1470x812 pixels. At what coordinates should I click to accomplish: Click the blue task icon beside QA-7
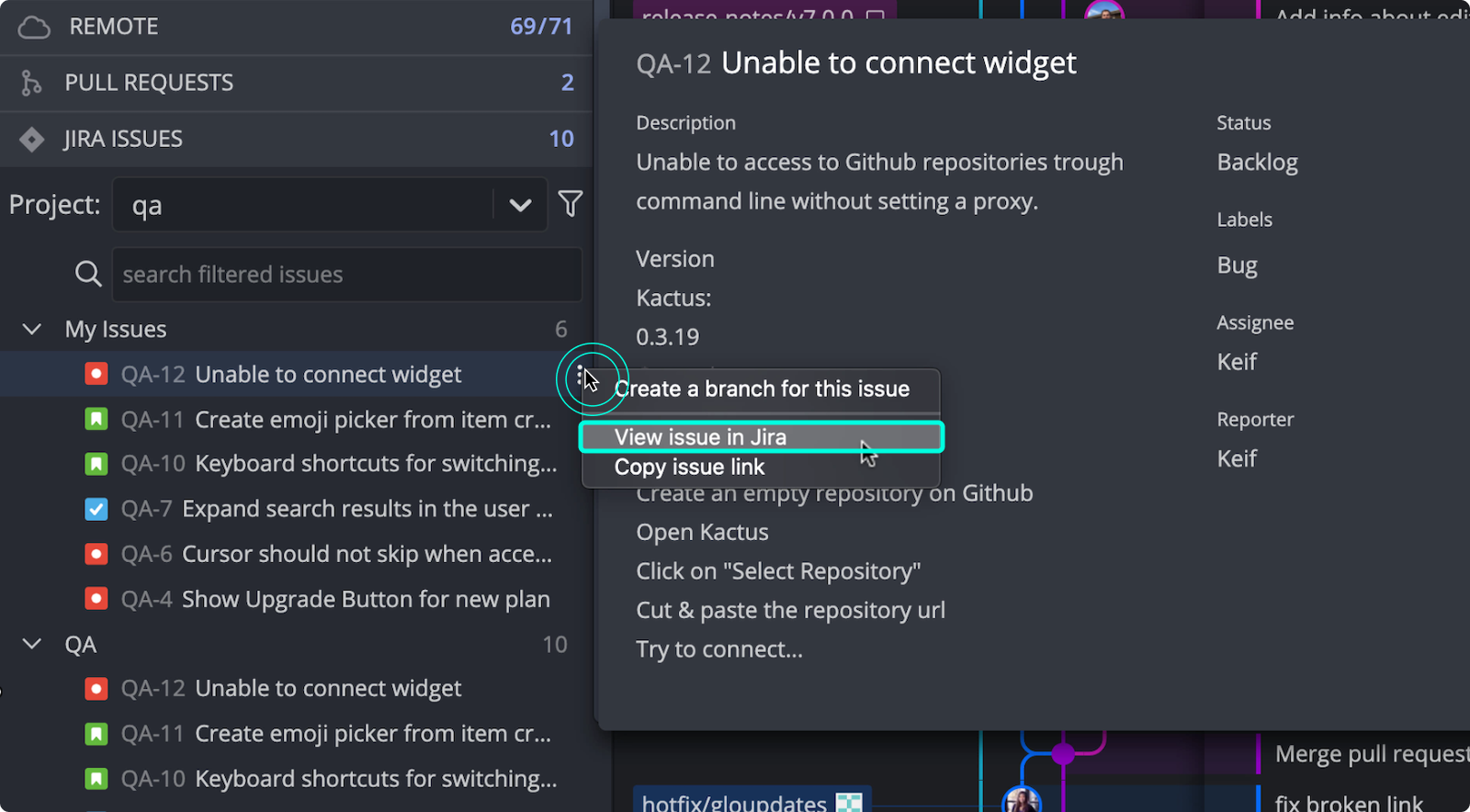[96, 509]
